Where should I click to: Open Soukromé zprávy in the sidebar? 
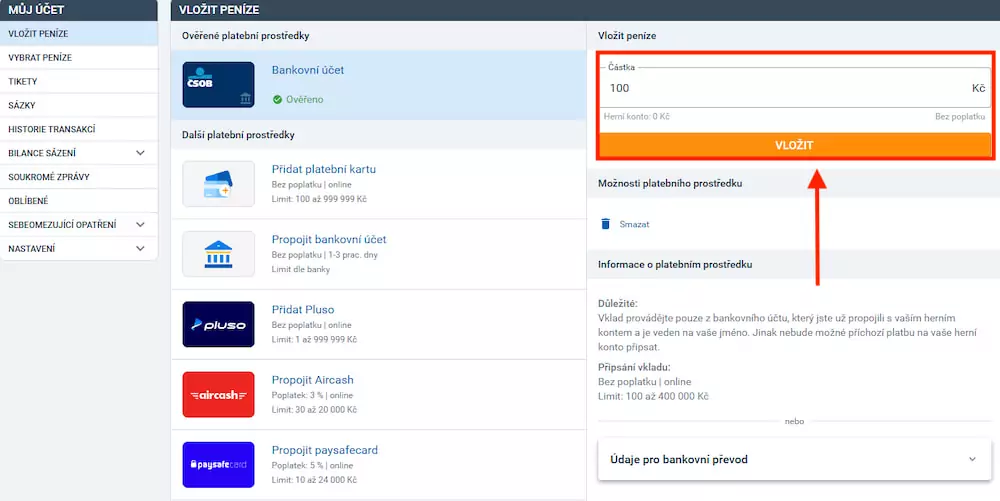pos(78,177)
